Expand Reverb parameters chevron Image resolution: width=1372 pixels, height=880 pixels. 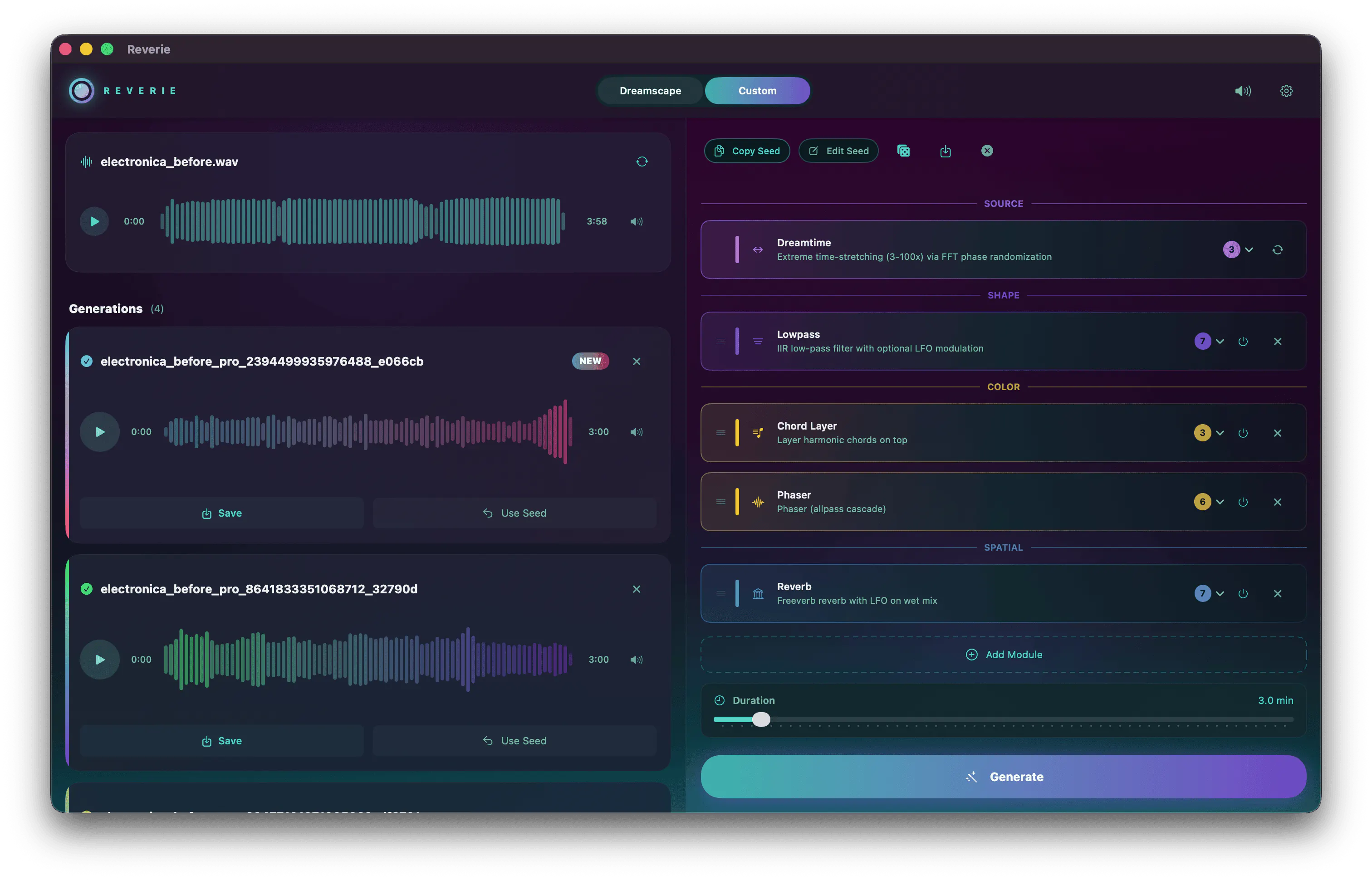click(1220, 593)
